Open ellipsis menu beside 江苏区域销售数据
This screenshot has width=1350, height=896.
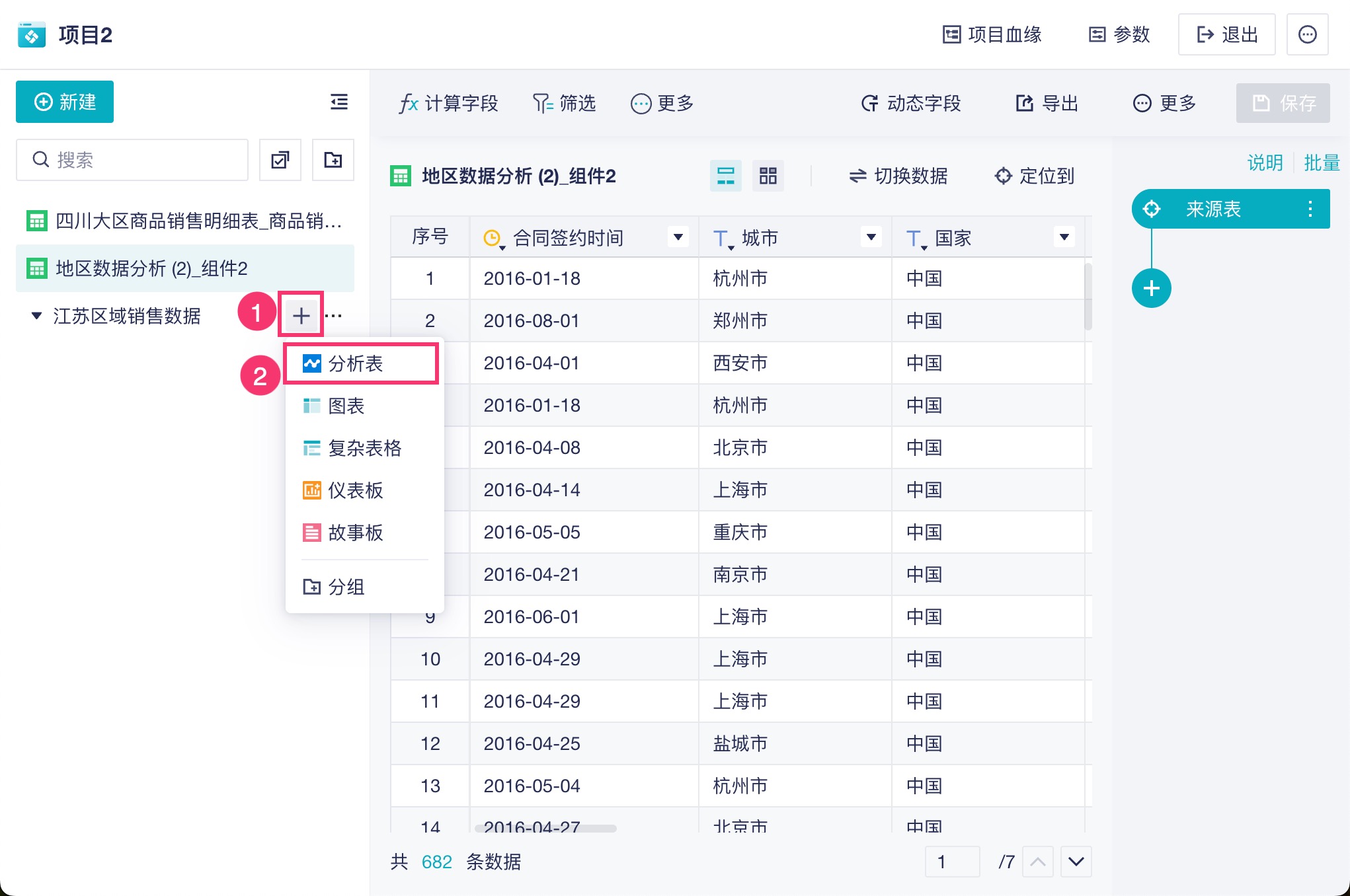tap(335, 316)
